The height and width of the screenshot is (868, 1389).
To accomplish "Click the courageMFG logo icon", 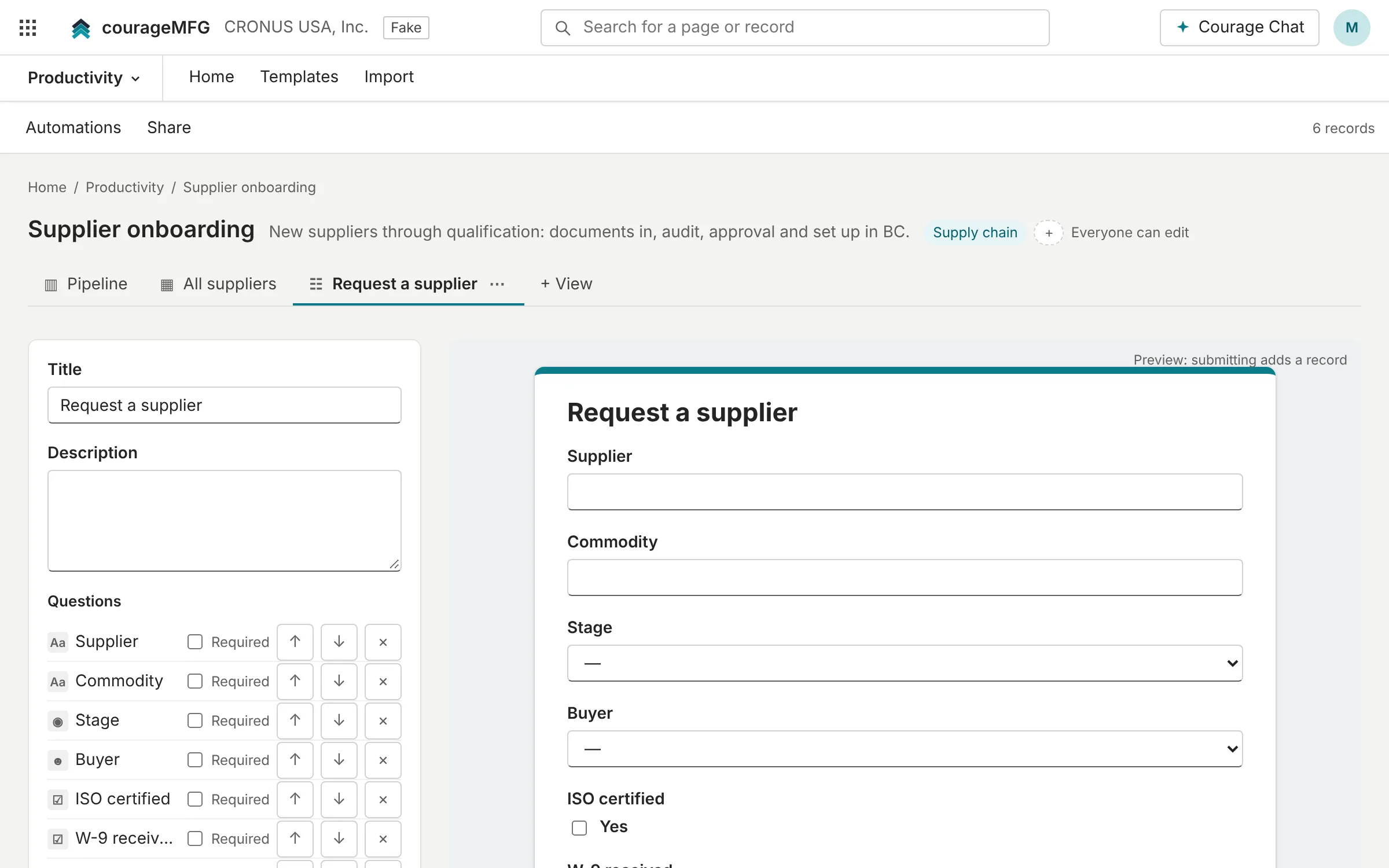I will point(81,28).
